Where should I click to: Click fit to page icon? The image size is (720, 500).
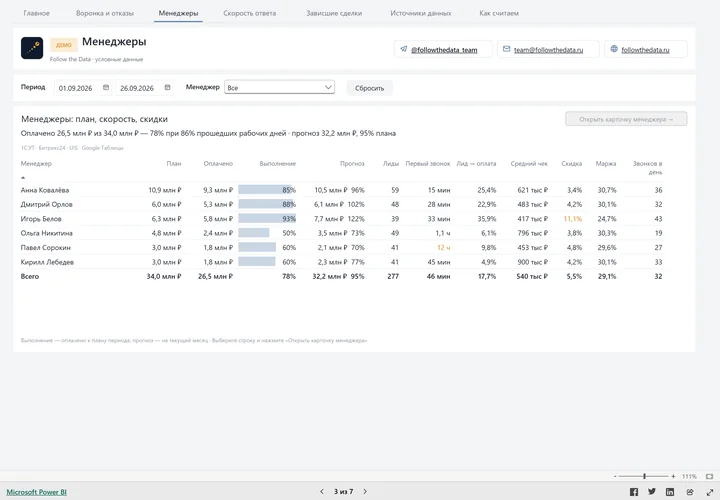tap(709, 477)
